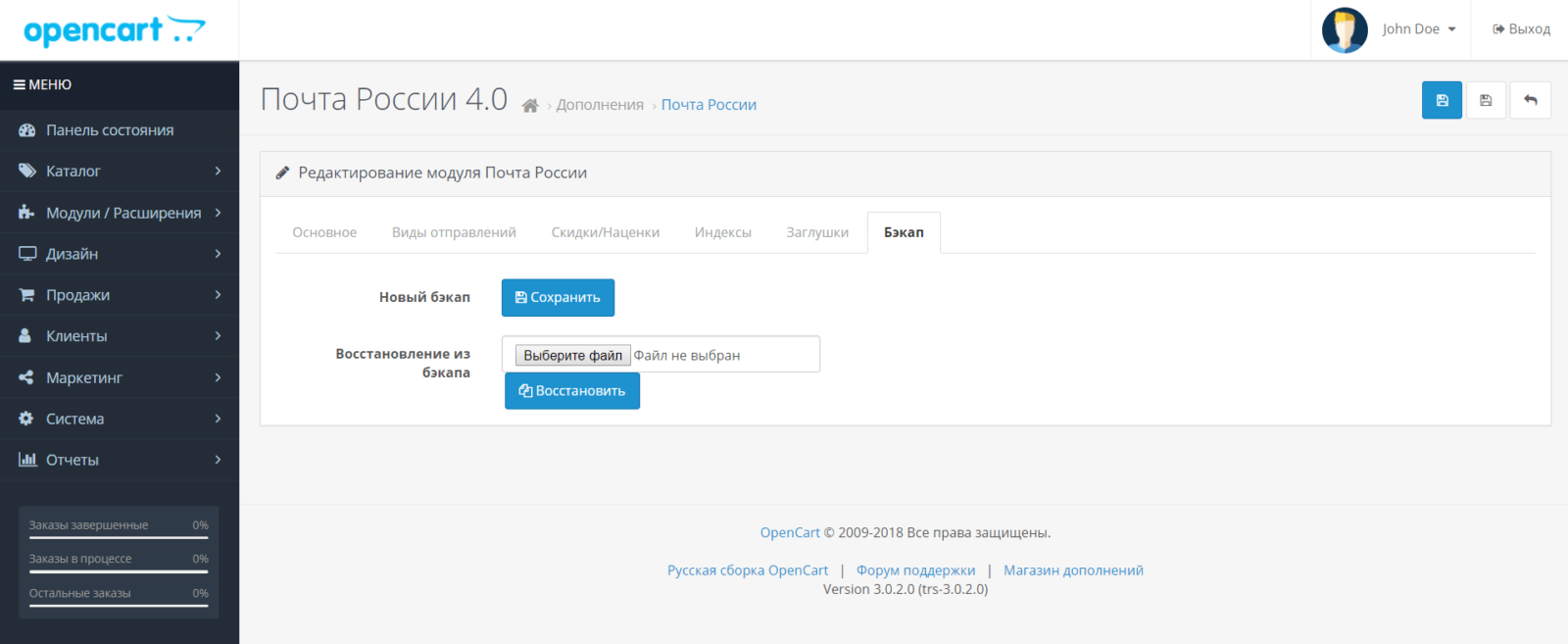1568x644 pixels.
Task: Open the John Doe user dropdown
Action: (x=1419, y=29)
